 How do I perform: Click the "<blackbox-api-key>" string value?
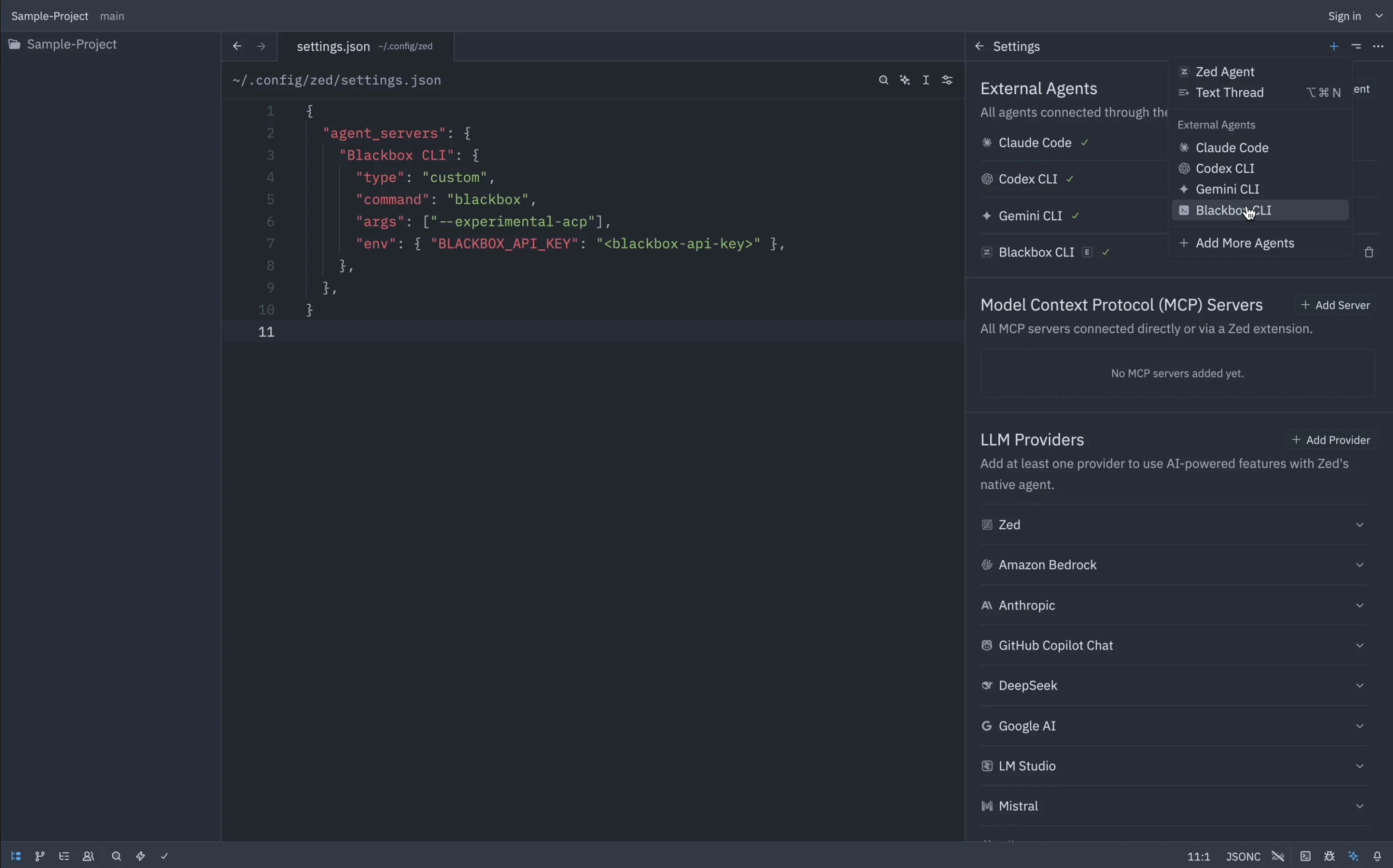[x=678, y=243]
